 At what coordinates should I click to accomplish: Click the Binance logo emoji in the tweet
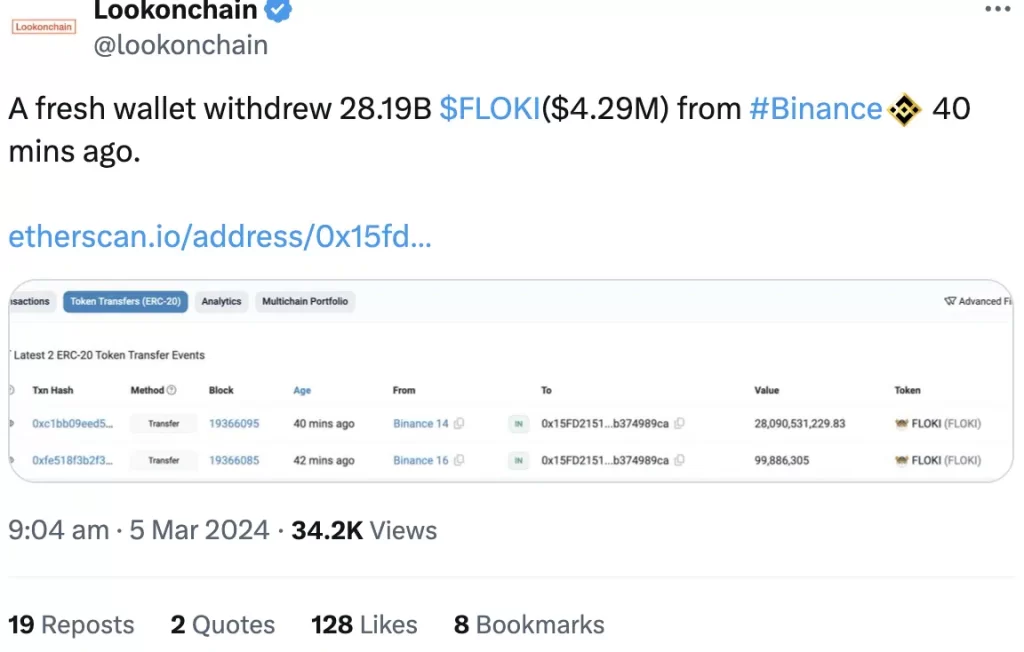click(905, 109)
